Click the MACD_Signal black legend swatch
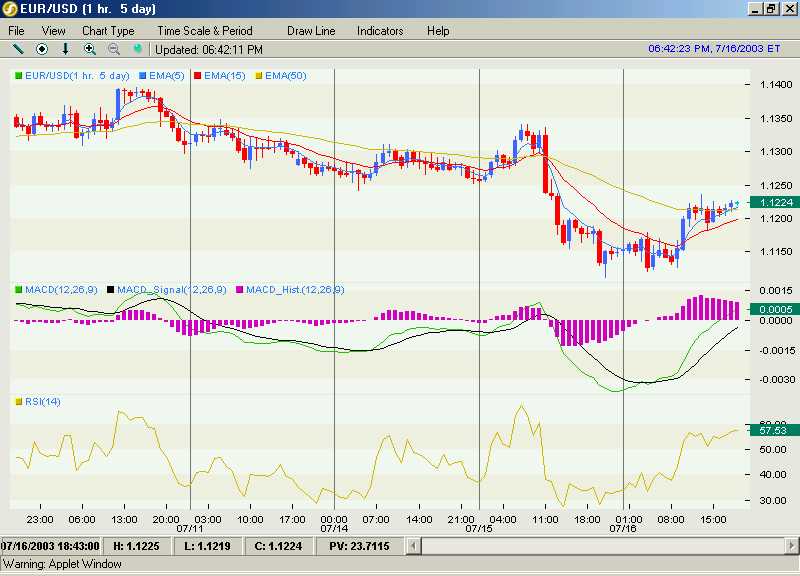Viewport: 800px width, 576px height. click(x=111, y=290)
